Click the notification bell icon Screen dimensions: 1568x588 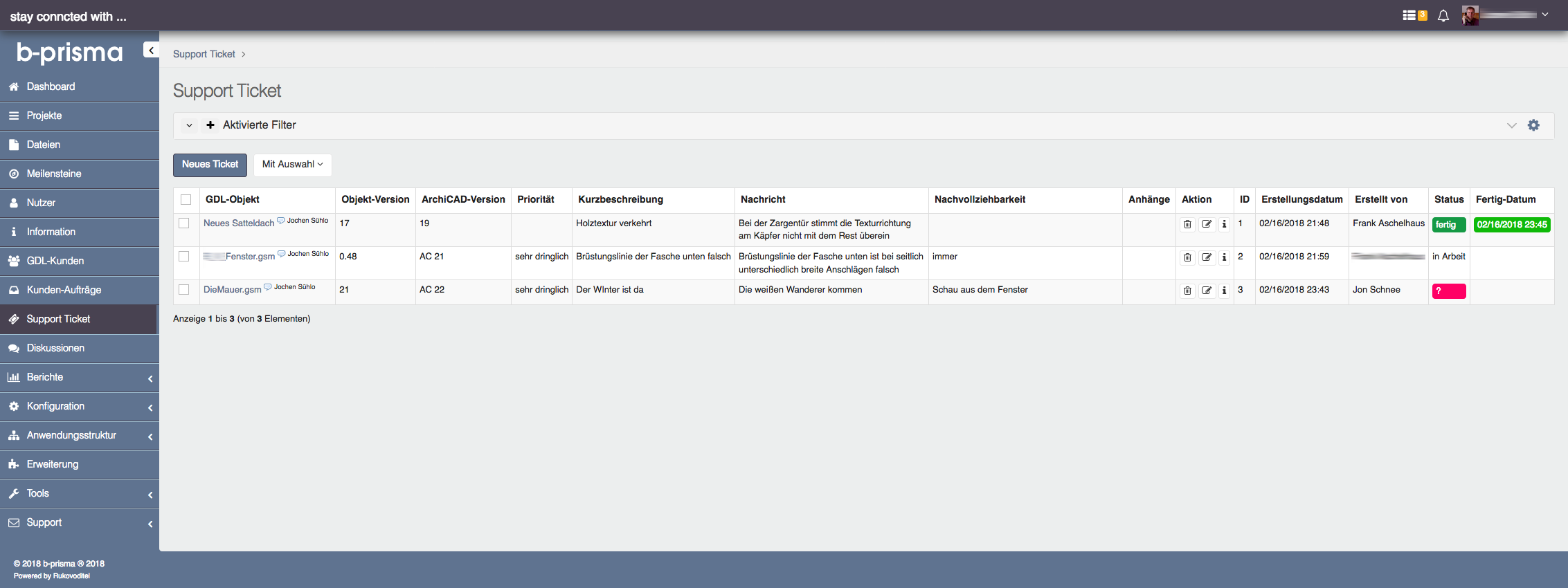click(1443, 16)
